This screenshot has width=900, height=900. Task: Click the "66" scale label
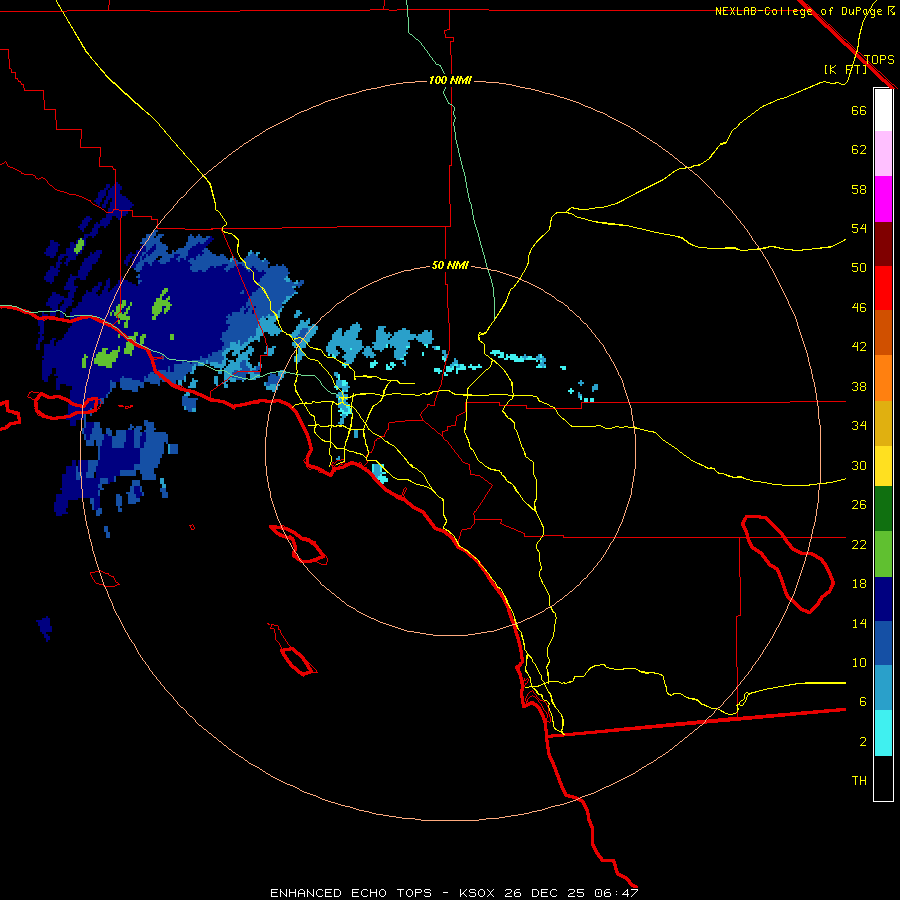[x=859, y=110]
